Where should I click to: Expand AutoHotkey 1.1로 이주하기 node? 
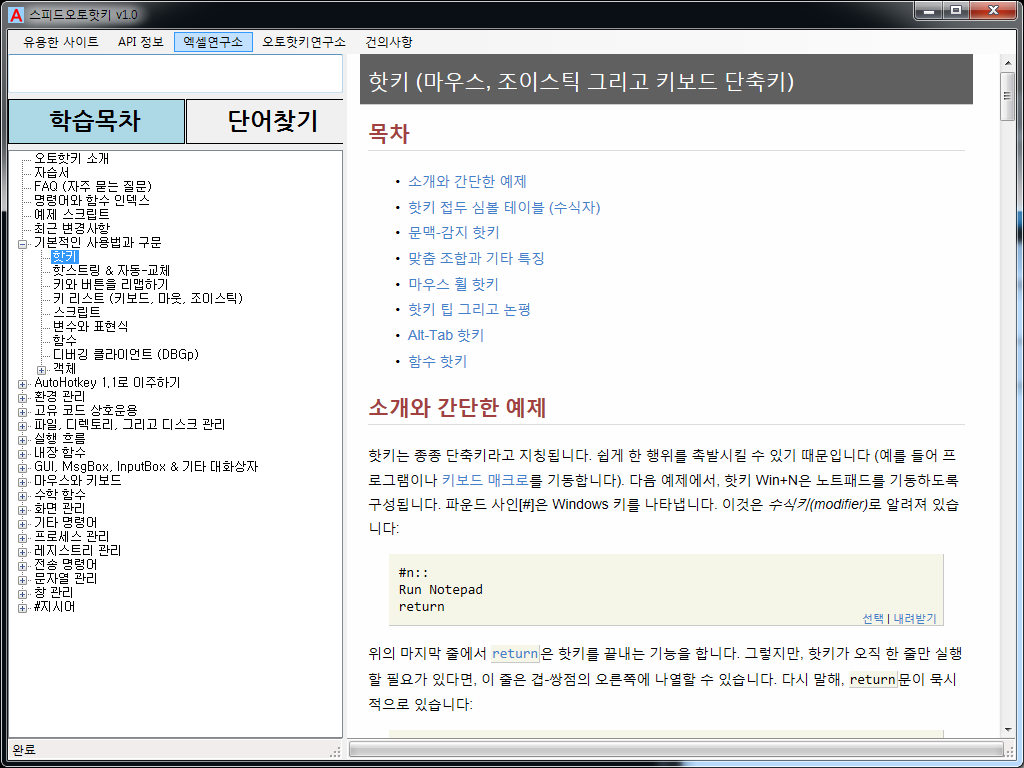coord(22,384)
